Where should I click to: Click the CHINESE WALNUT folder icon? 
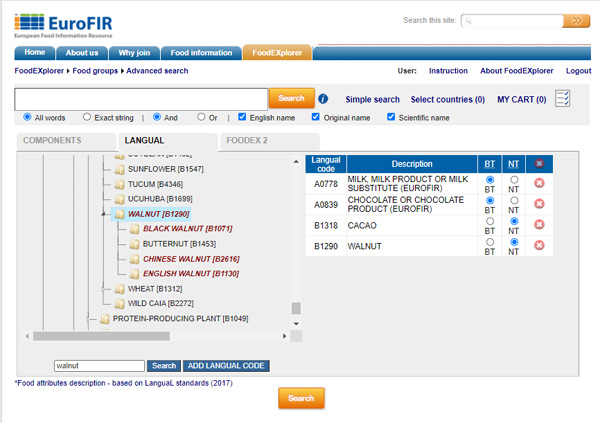[134, 259]
